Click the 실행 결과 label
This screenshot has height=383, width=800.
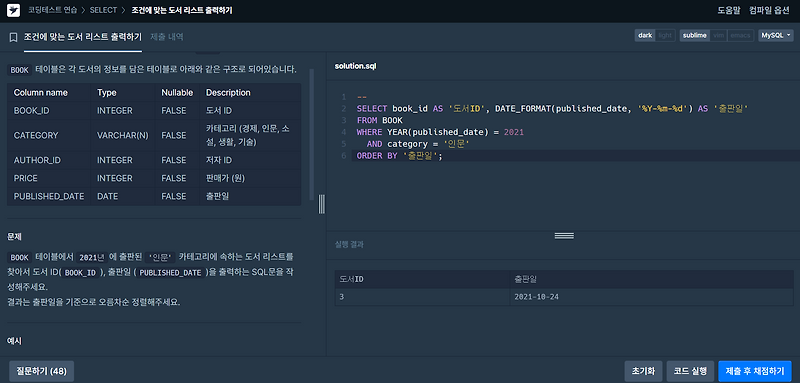[349, 244]
